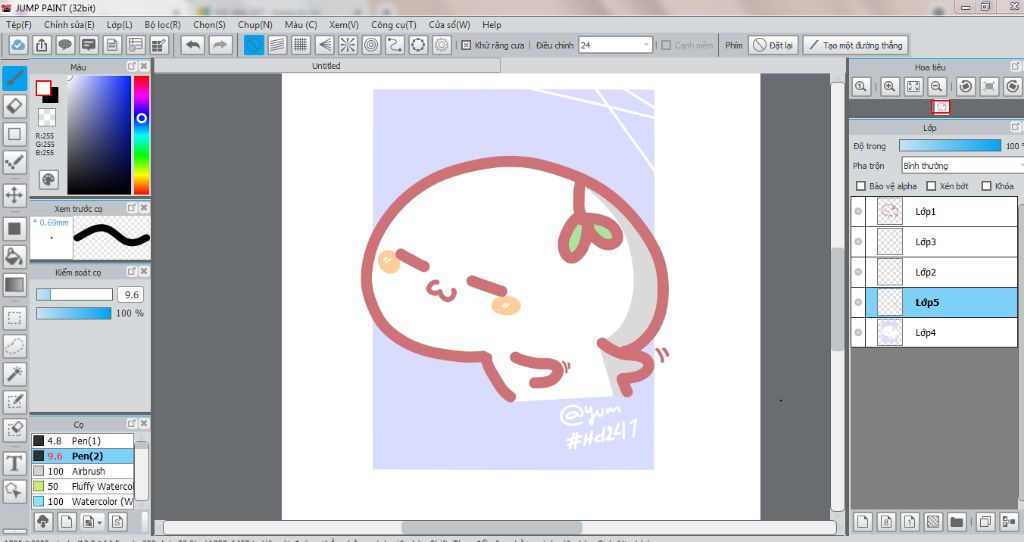
Task: Enable concentric circle snap
Action: tap(372, 45)
